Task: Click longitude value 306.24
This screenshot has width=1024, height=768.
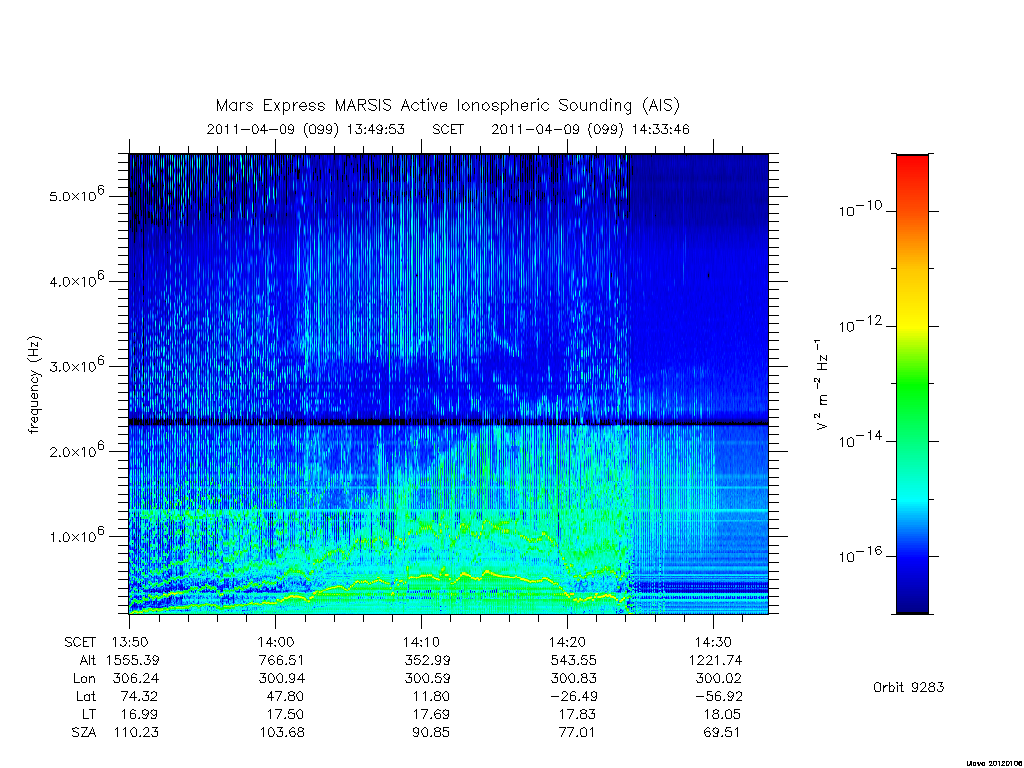Action: (x=136, y=679)
